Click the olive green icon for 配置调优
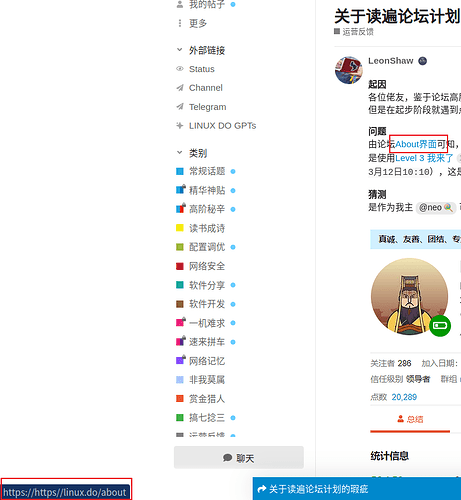 pos(180,247)
